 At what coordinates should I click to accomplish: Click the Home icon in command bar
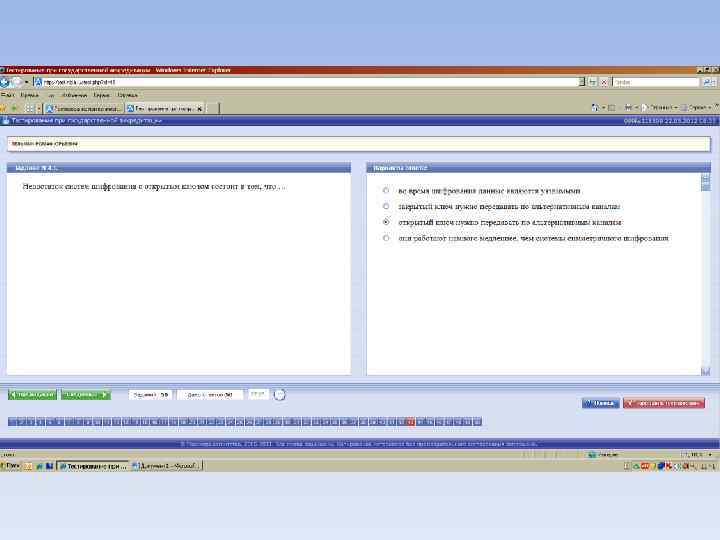[595, 107]
